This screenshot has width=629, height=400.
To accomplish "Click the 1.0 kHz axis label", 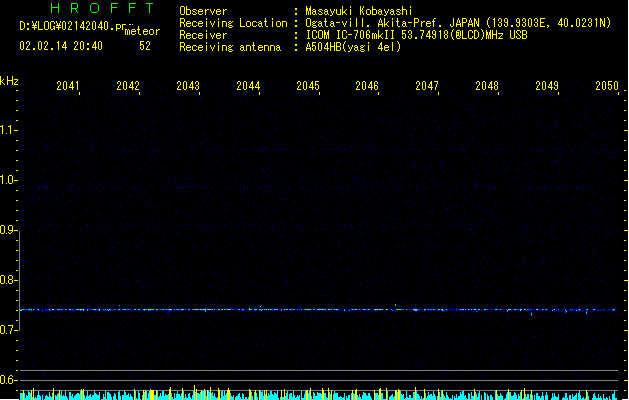I will click(8, 180).
